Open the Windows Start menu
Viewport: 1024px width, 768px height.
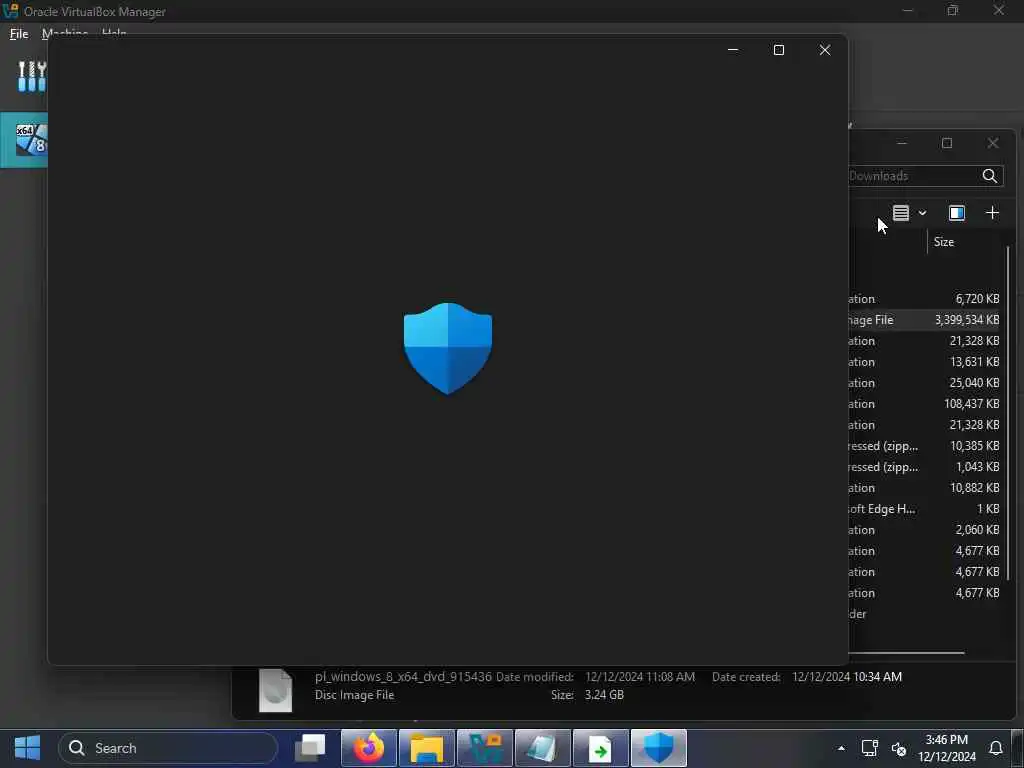point(27,748)
